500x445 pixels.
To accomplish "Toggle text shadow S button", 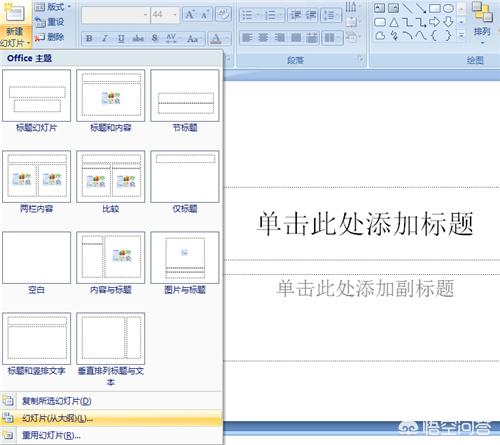I will click(x=155, y=39).
